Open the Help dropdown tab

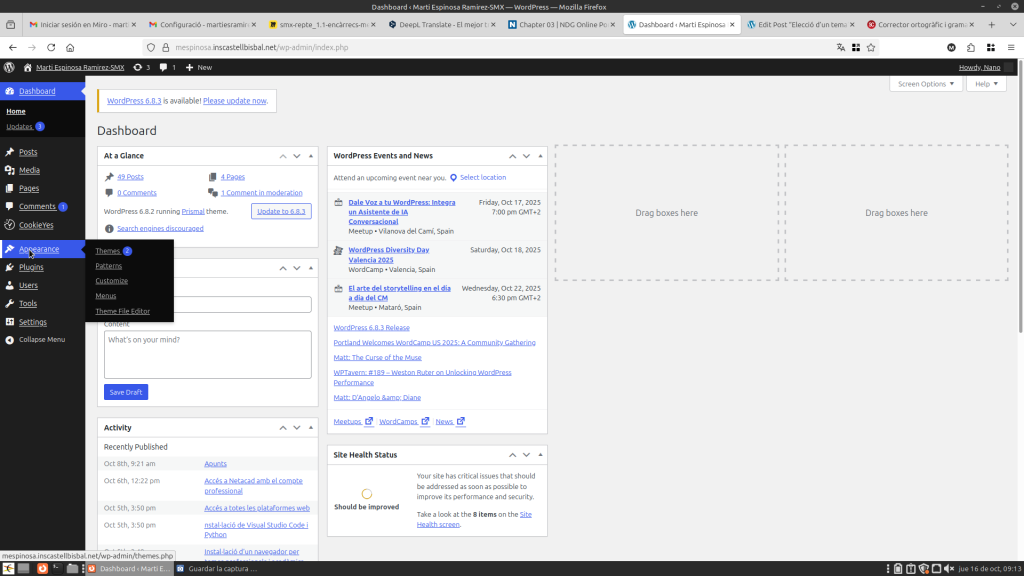(x=985, y=84)
